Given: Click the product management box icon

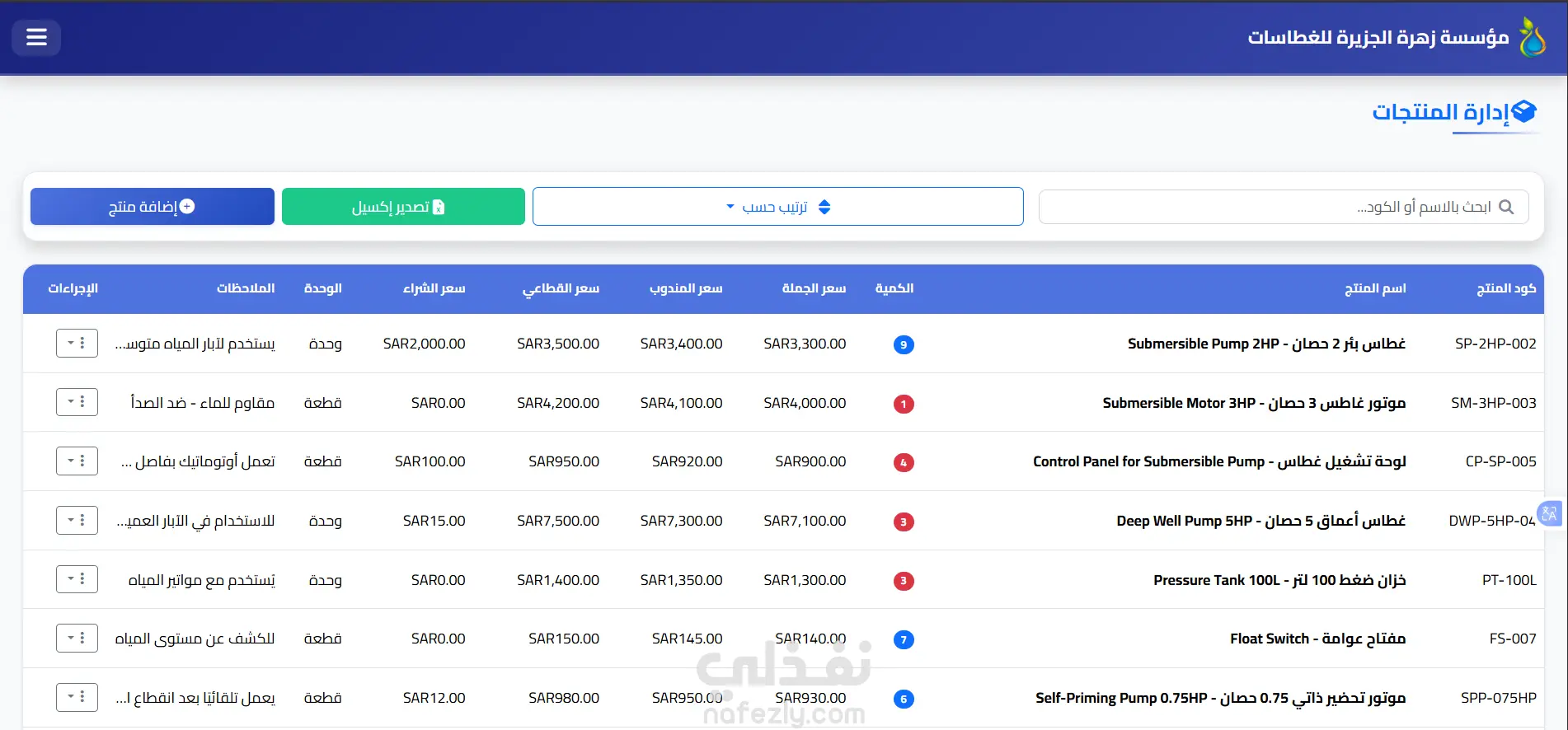Looking at the screenshot, I should (1524, 111).
